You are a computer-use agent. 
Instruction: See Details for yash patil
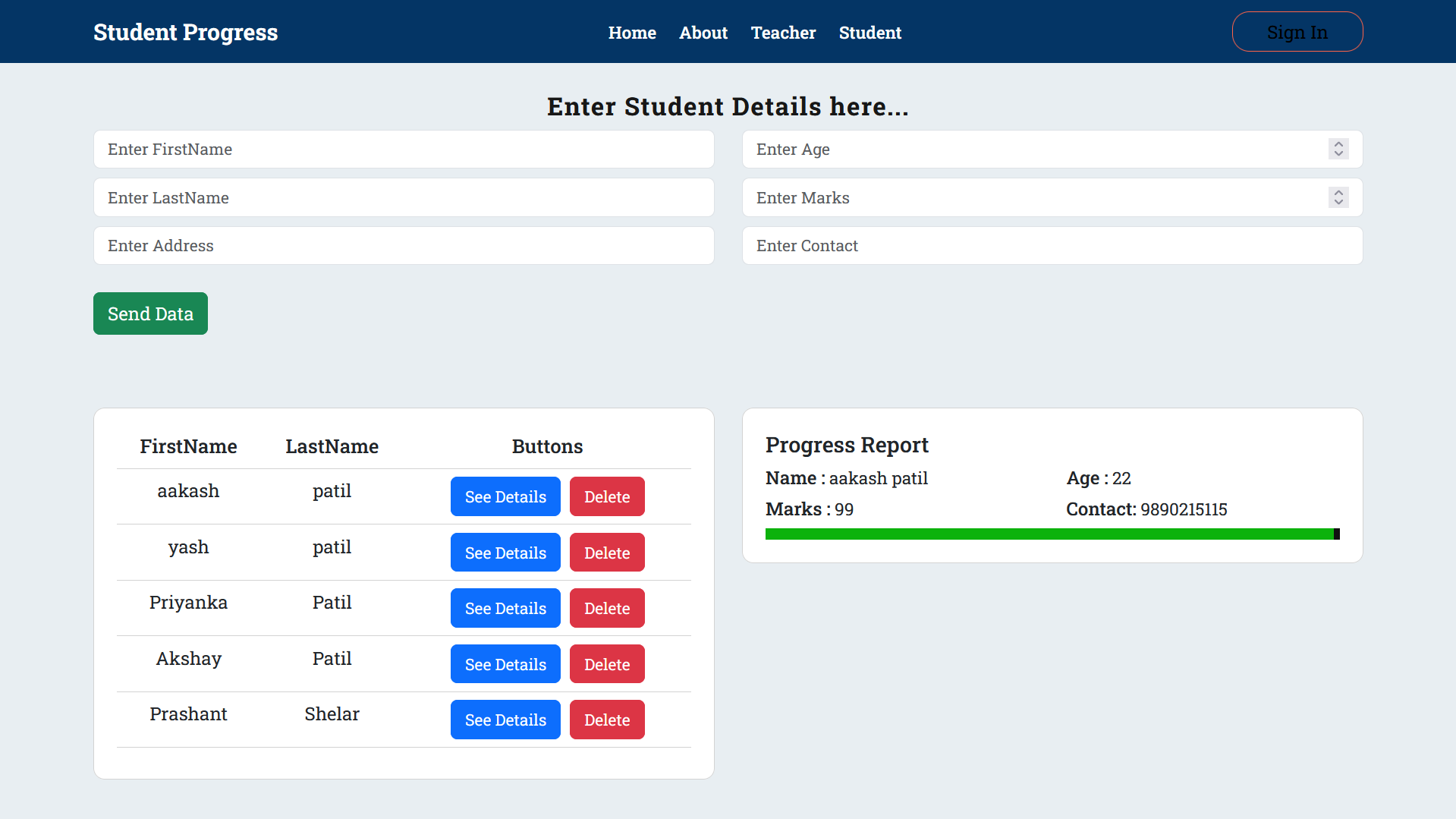tap(505, 553)
